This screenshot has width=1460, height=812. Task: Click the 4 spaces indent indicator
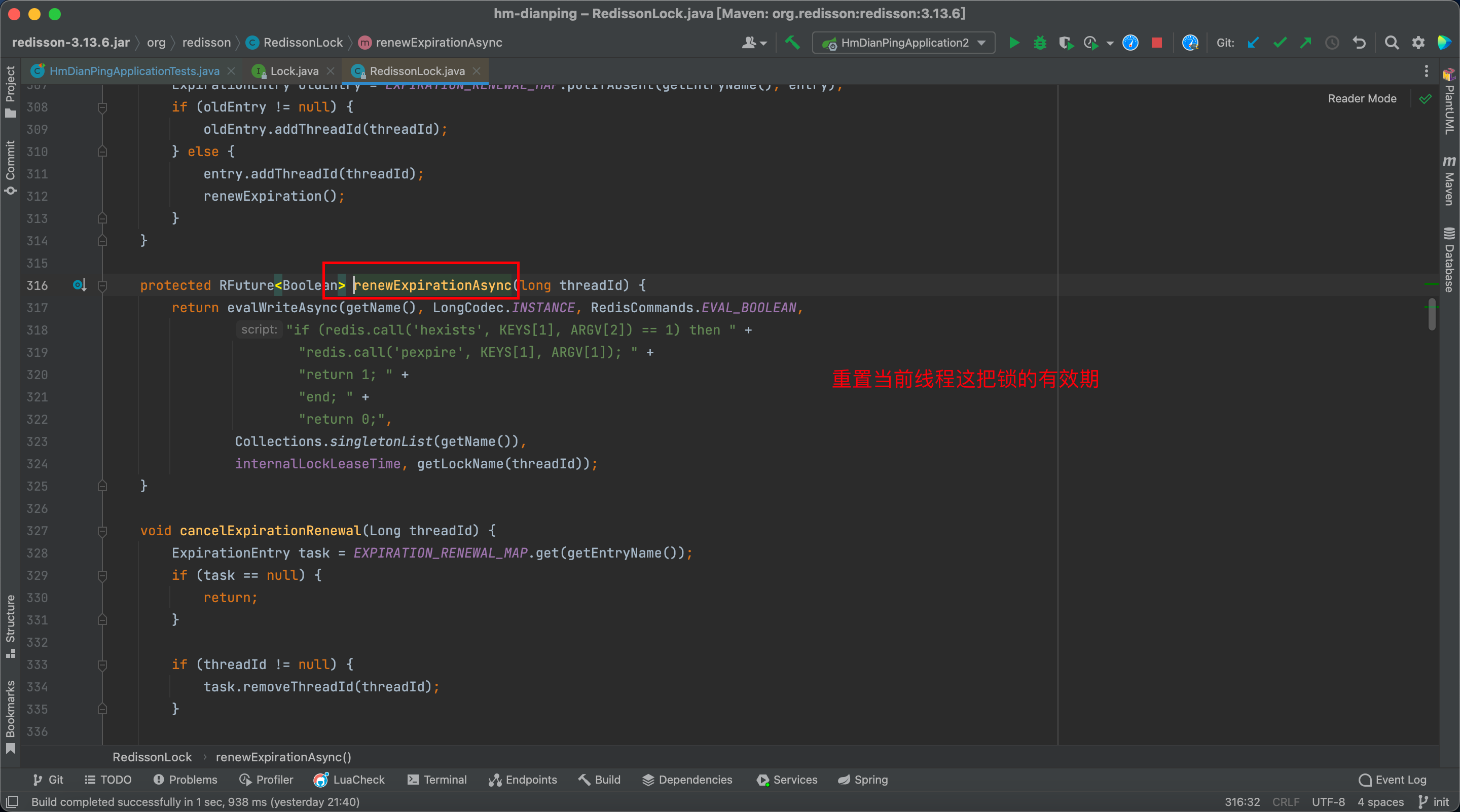(1380, 801)
